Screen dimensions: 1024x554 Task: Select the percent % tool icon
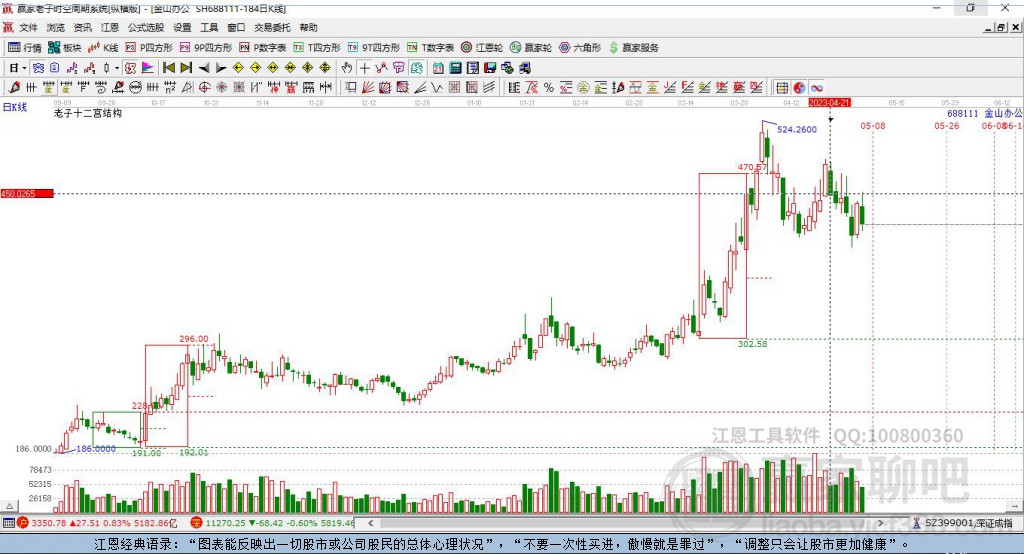[549, 88]
